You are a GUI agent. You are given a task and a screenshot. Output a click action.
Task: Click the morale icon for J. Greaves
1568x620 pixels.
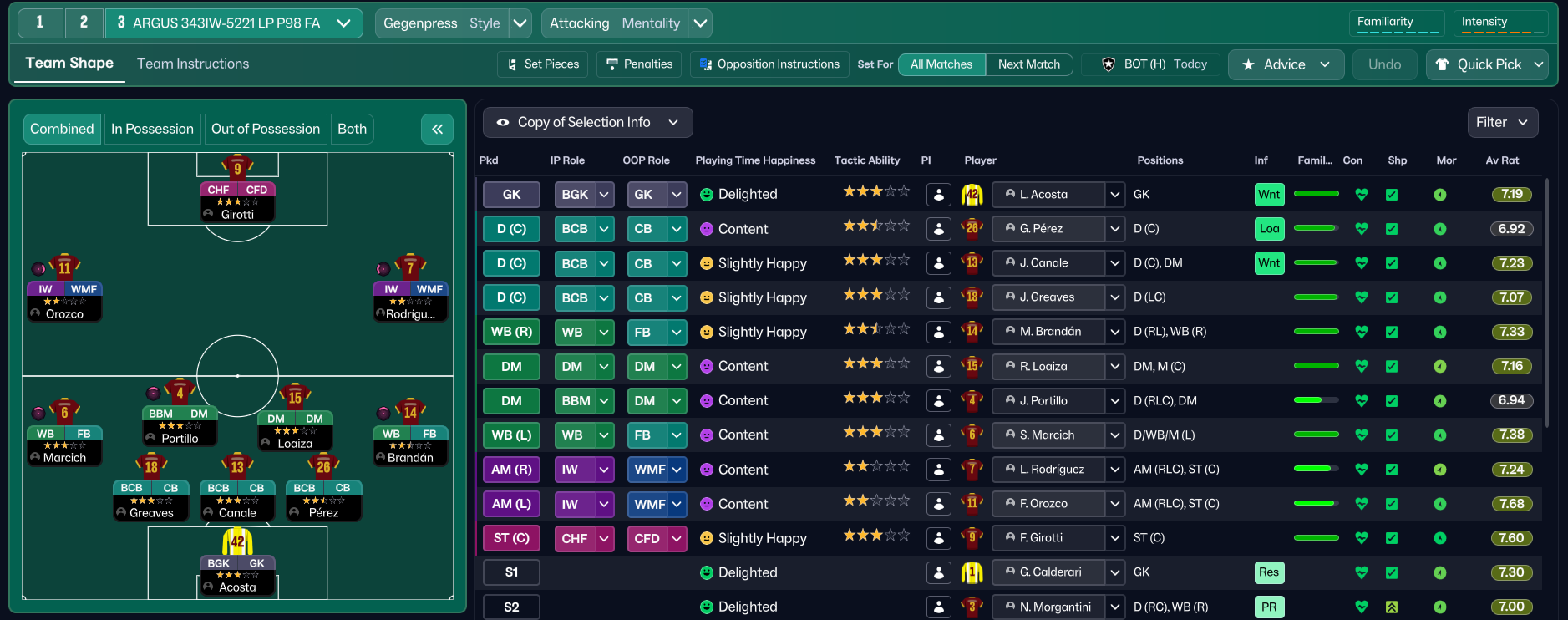pyautogui.click(x=1440, y=297)
